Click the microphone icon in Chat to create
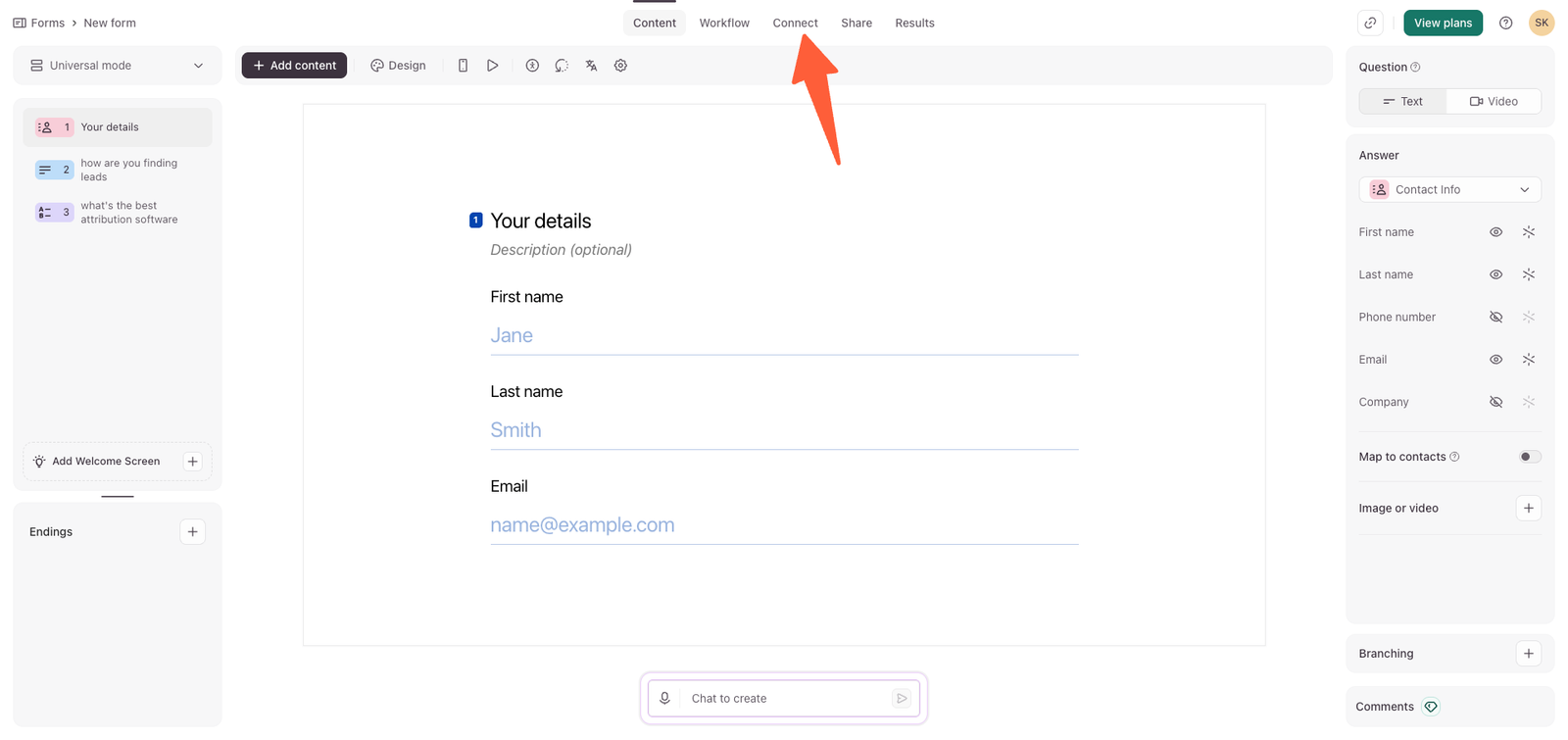The image size is (1568, 740). tap(664, 698)
